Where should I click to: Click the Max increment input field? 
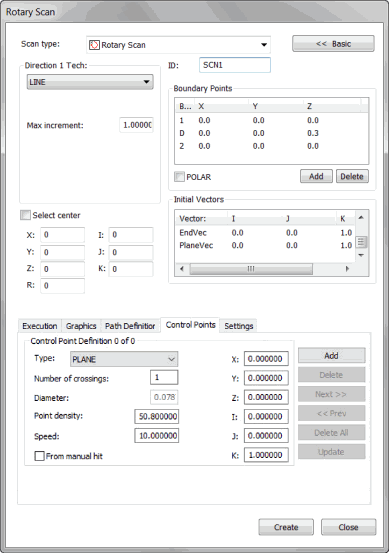(136, 125)
